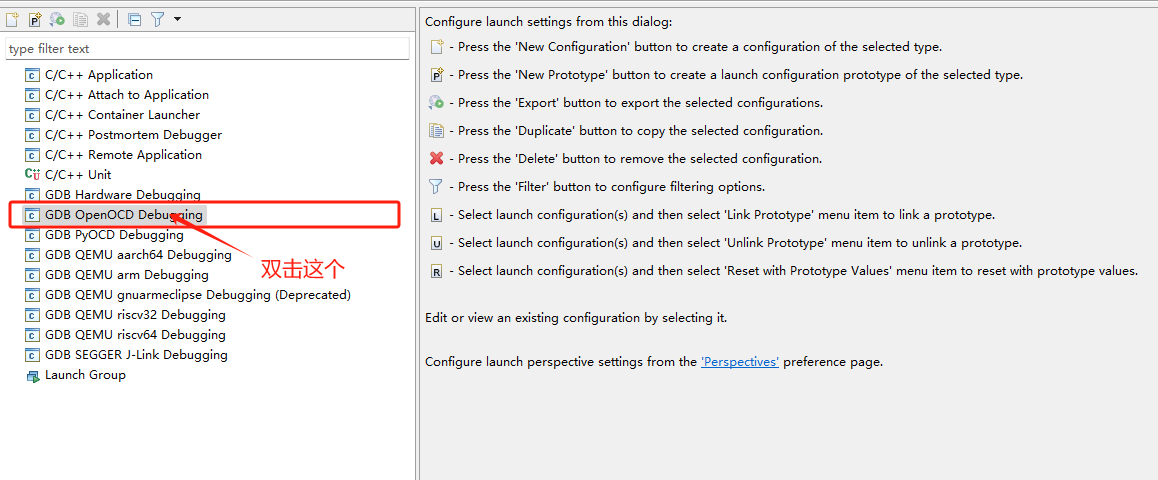Select C/C++ Application in the list

tap(98, 75)
